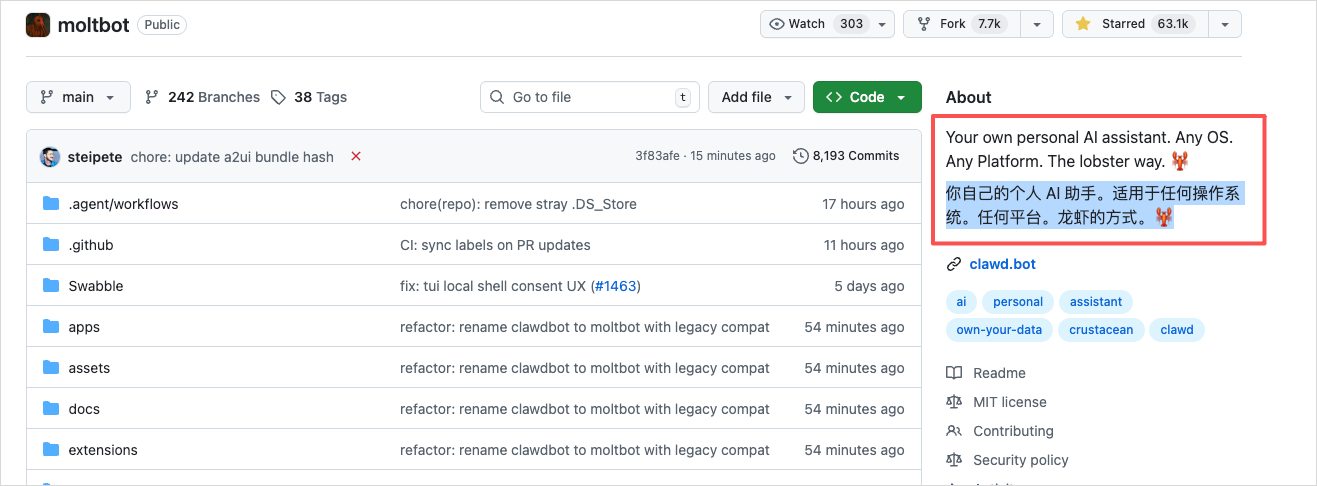The image size is (1317, 486).
Task: Expand the green Code dropdown button
Action: 866,97
